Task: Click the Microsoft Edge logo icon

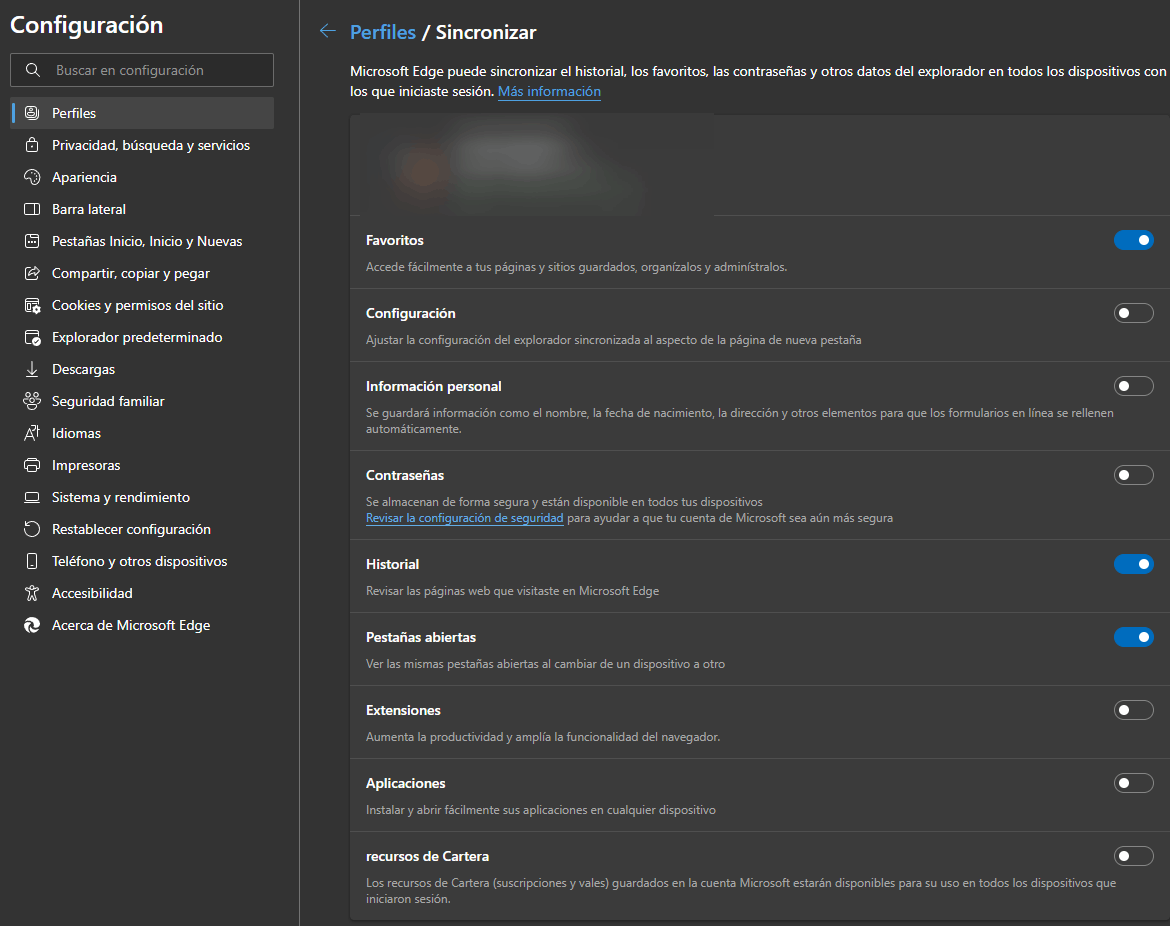Action: tap(32, 625)
